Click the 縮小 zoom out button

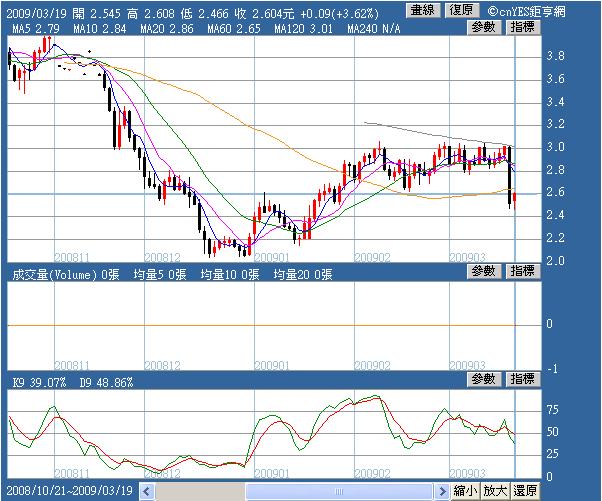[465, 491]
